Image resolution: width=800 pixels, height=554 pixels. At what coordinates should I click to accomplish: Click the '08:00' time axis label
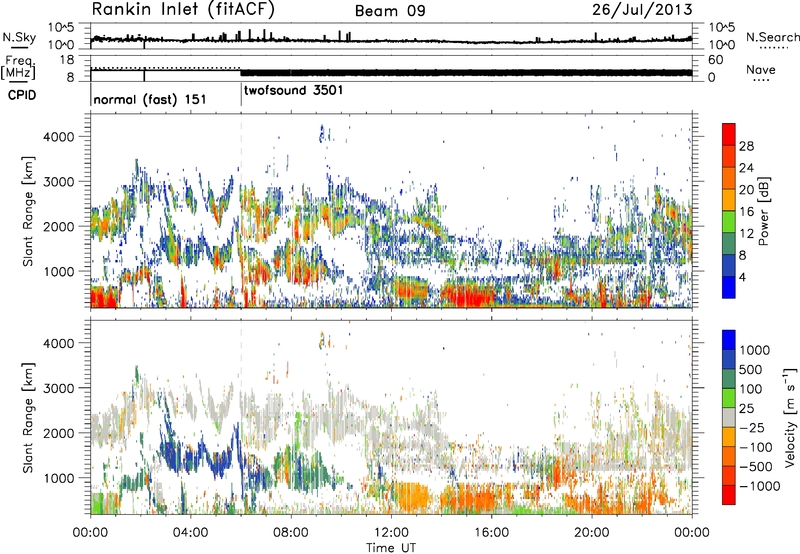click(291, 533)
